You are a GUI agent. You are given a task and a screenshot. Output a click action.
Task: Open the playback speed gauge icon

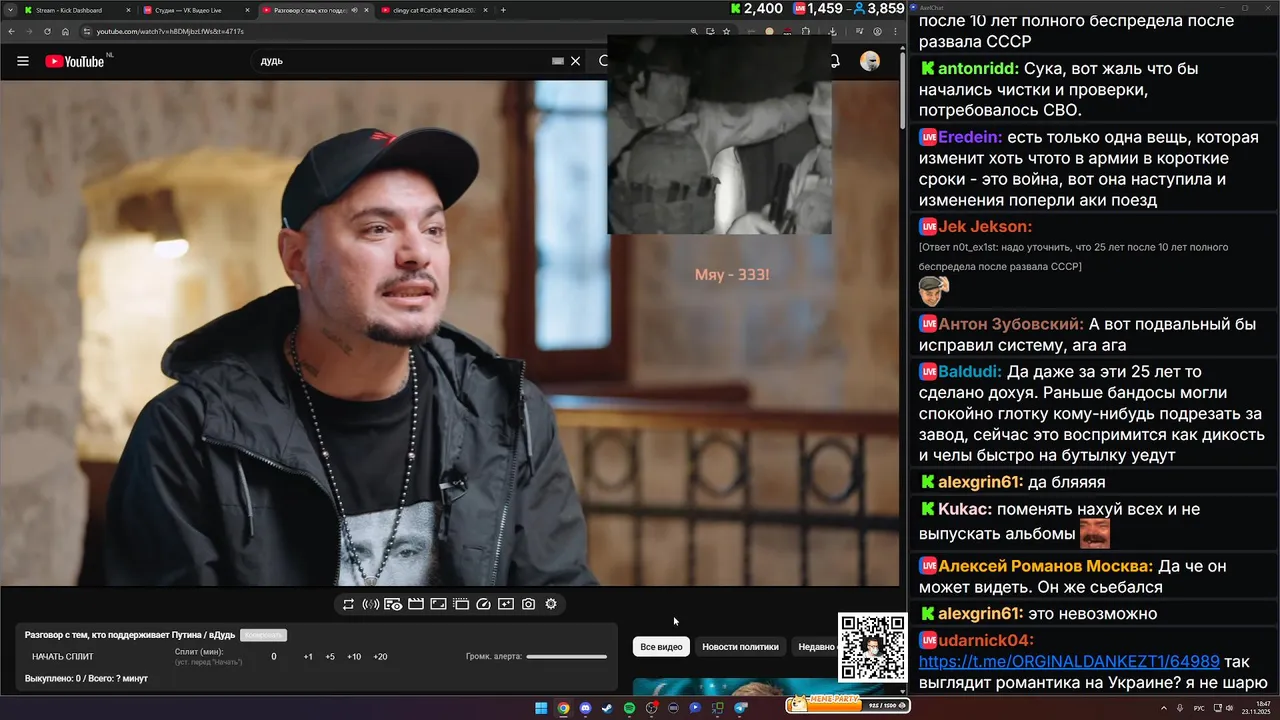pyautogui.click(x=484, y=604)
